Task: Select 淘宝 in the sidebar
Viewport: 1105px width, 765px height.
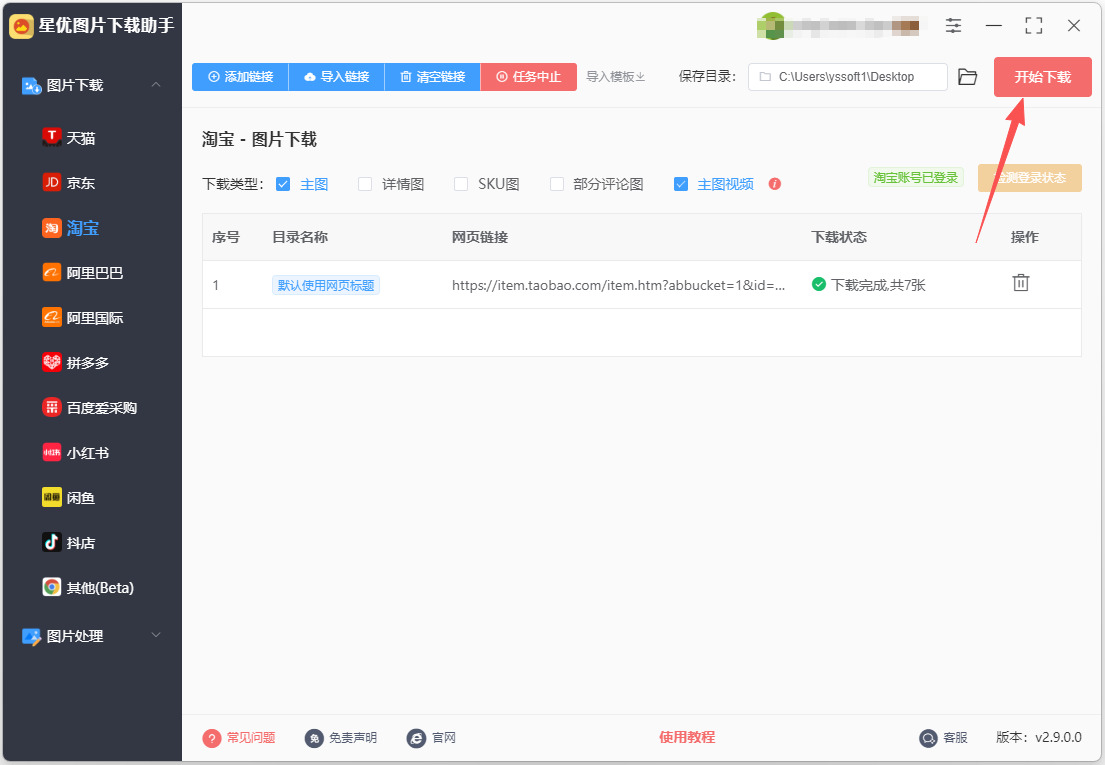Action: [70, 228]
